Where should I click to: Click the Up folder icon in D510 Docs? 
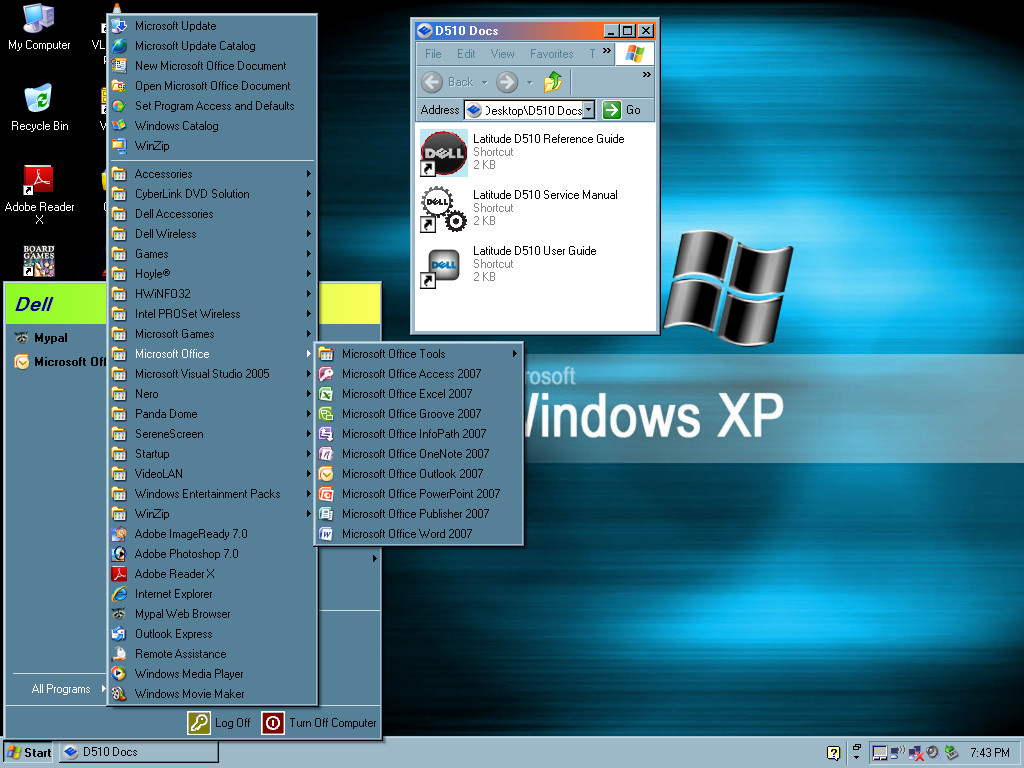[x=552, y=82]
